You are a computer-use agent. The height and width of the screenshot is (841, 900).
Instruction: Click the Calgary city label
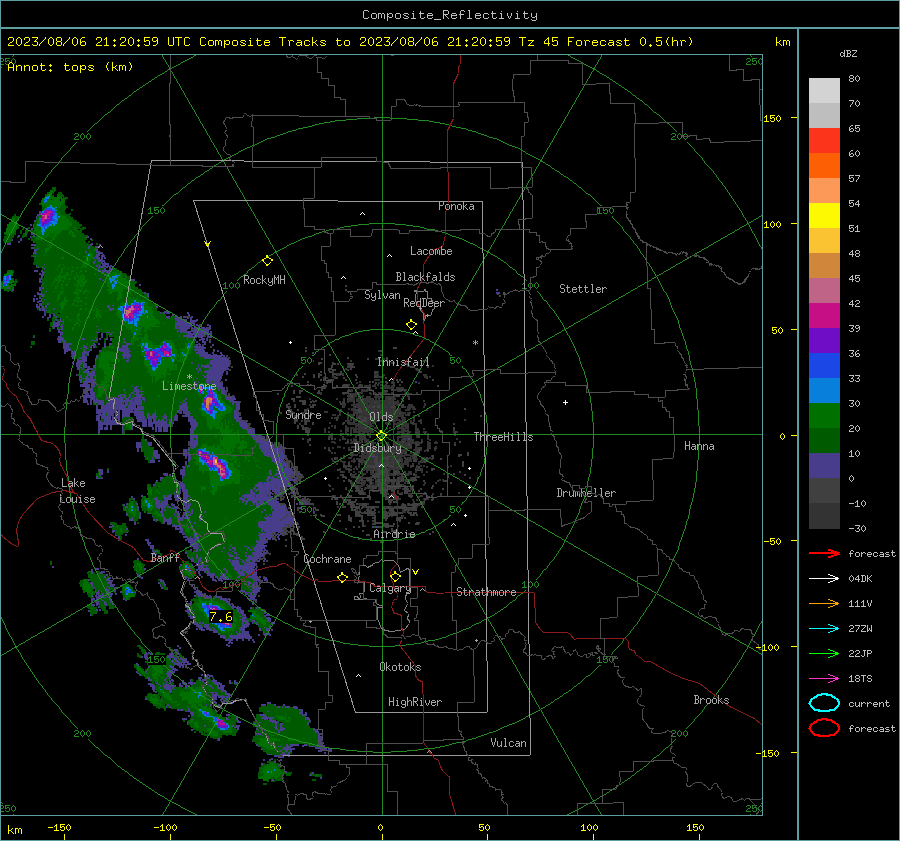[x=390, y=588]
